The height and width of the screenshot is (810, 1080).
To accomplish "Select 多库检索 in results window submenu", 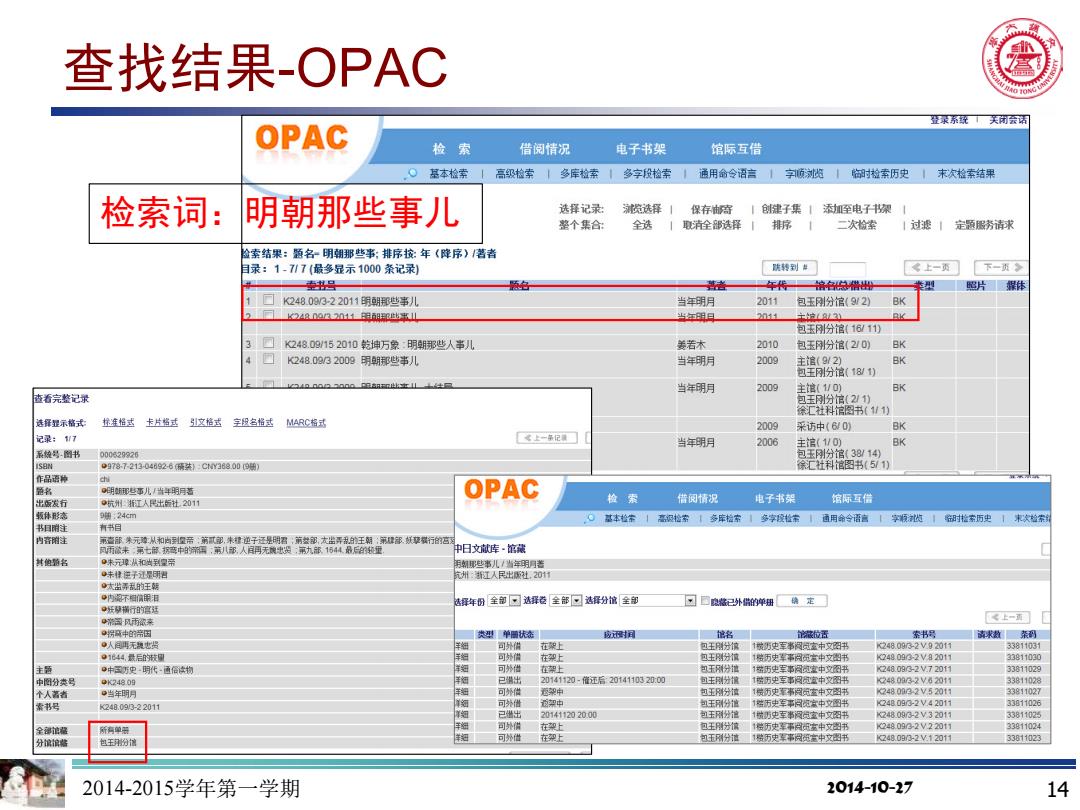I will point(579,174).
